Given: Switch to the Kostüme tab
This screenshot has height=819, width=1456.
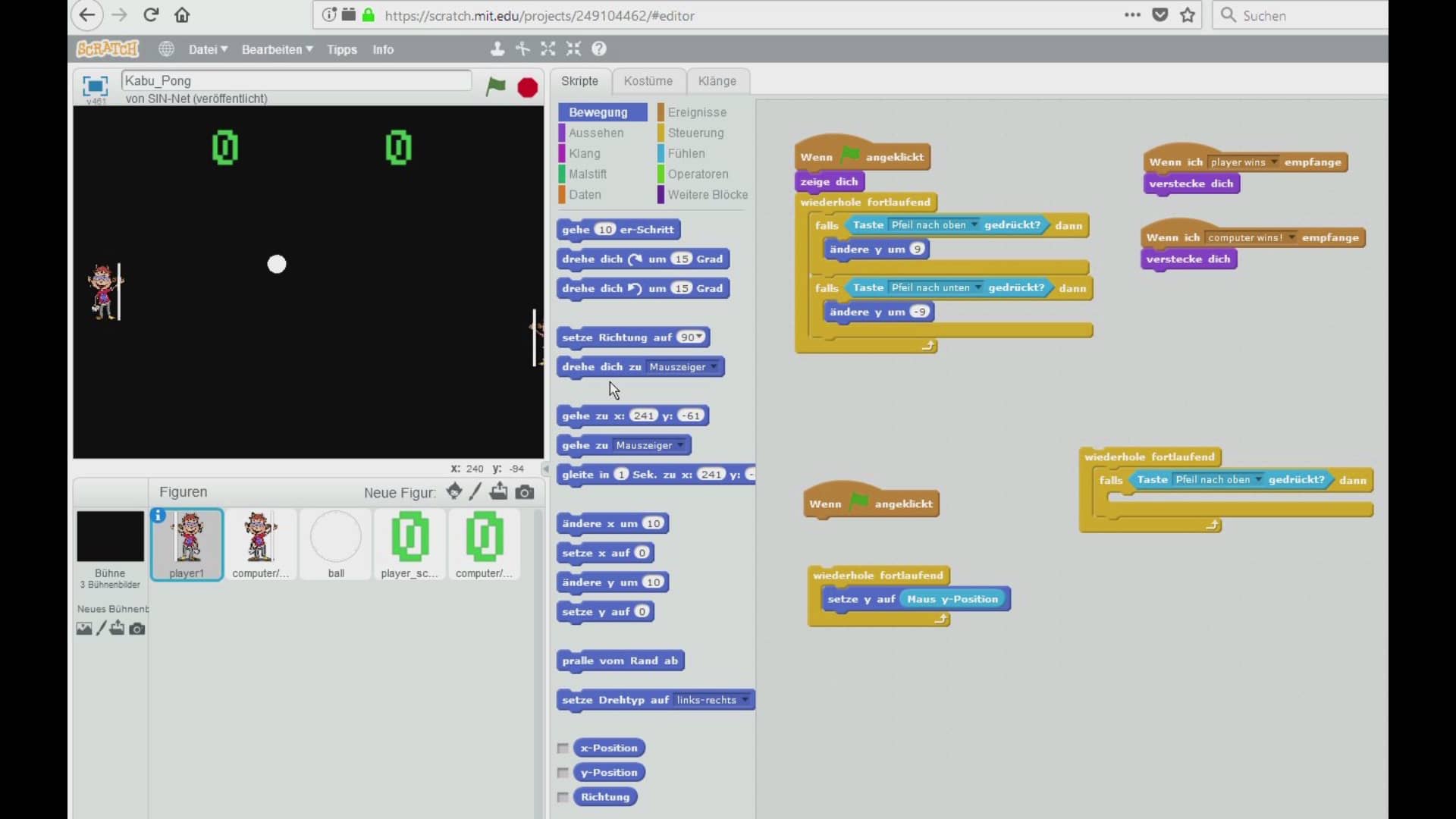Looking at the screenshot, I should [x=648, y=81].
